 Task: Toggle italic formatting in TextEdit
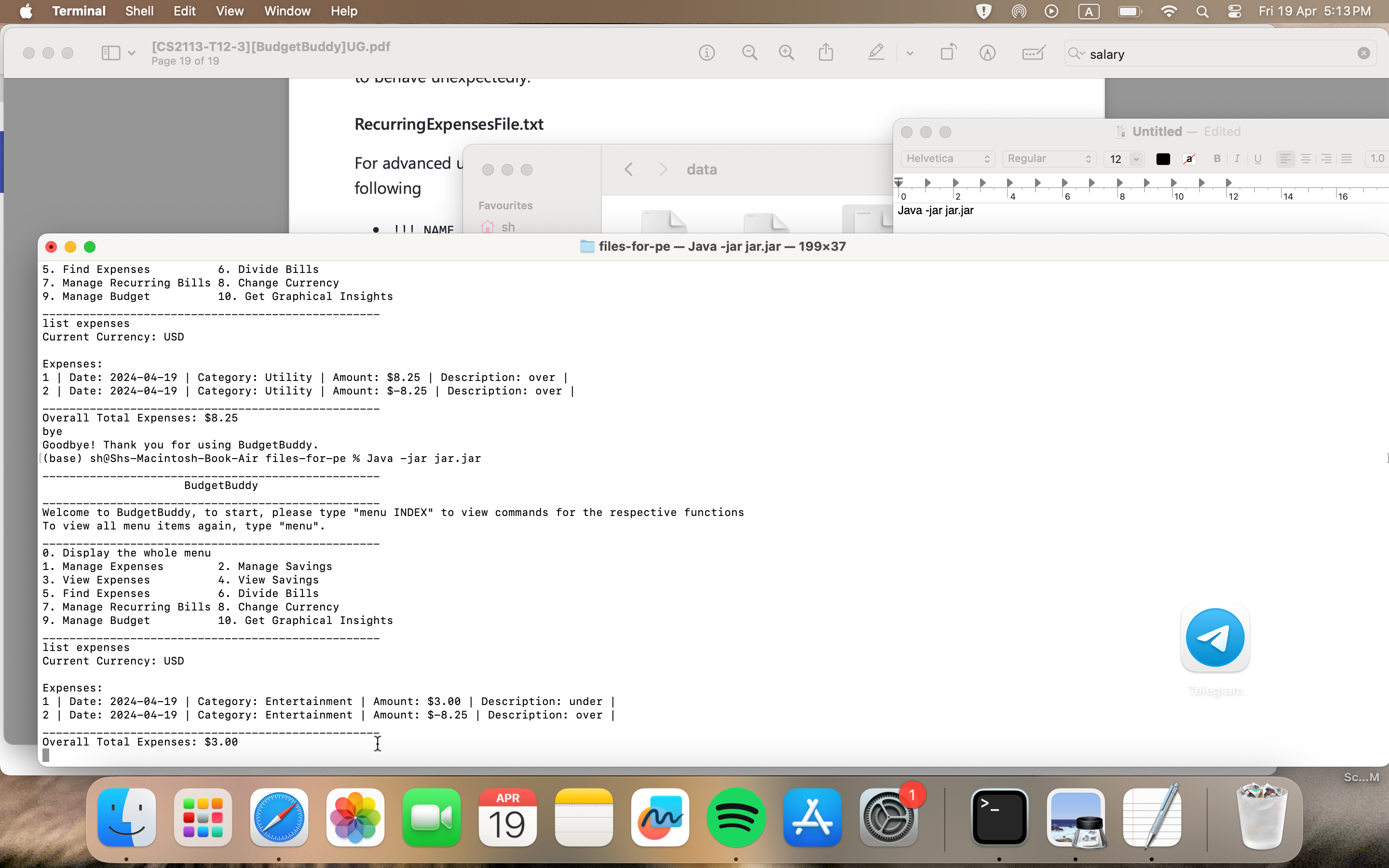coord(1237,159)
